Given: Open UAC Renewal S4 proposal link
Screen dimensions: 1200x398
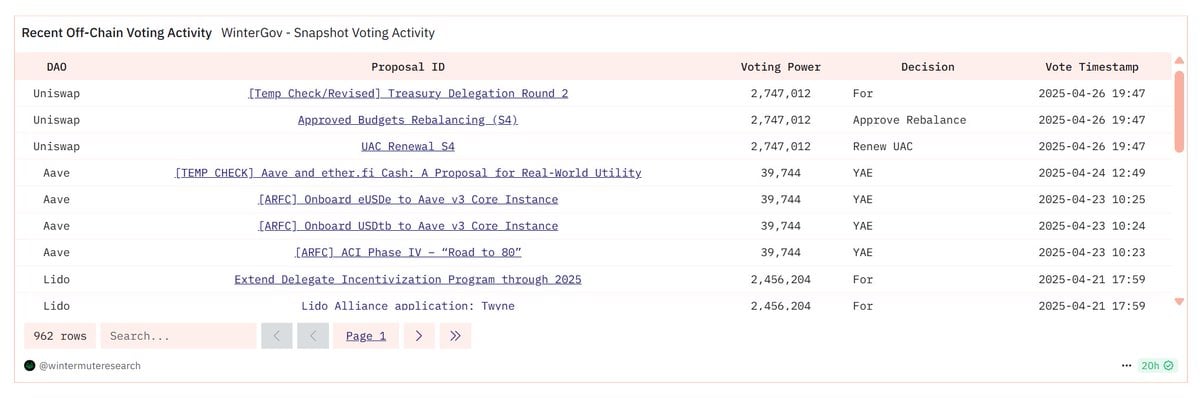Looking at the screenshot, I should [x=408, y=146].
